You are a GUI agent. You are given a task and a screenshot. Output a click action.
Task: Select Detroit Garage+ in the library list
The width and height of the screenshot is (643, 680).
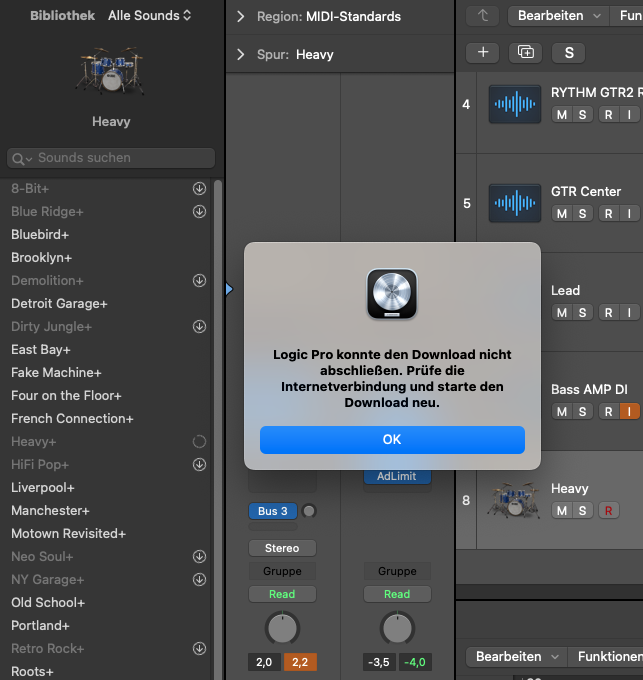coord(59,304)
